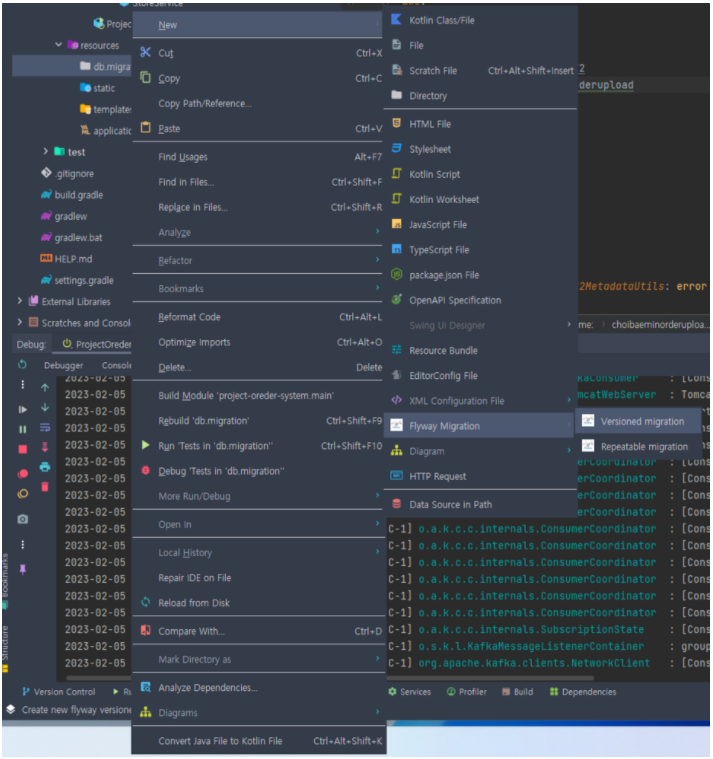Click the Debug bug icon in menu

(x=145, y=470)
